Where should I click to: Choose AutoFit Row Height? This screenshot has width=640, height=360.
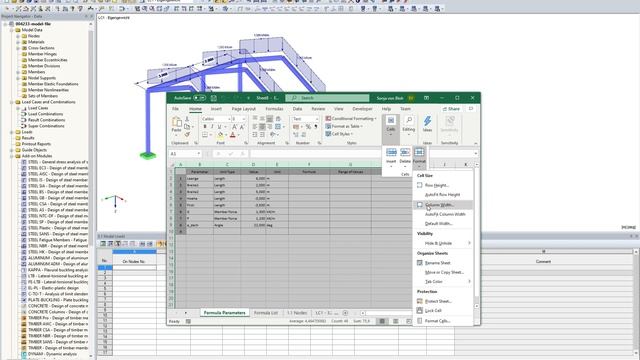point(443,195)
